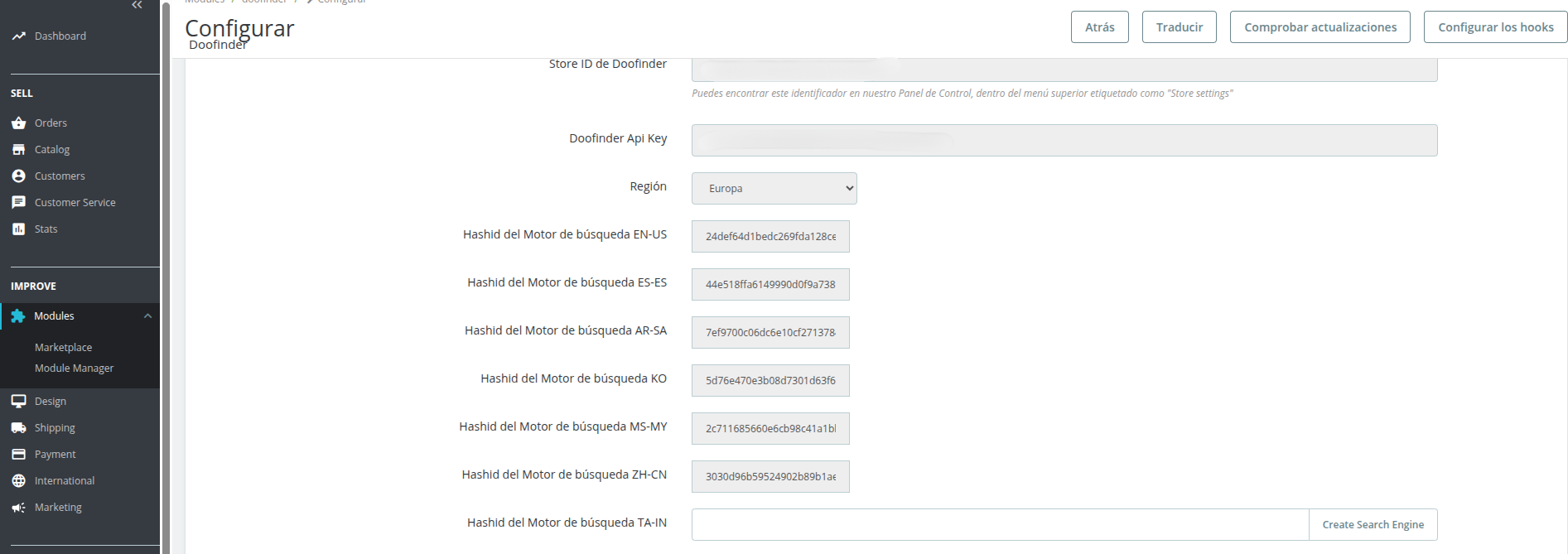The width and height of the screenshot is (1568, 554).
Task: Click the empty TA-IN hashid field
Action: click(x=1000, y=525)
